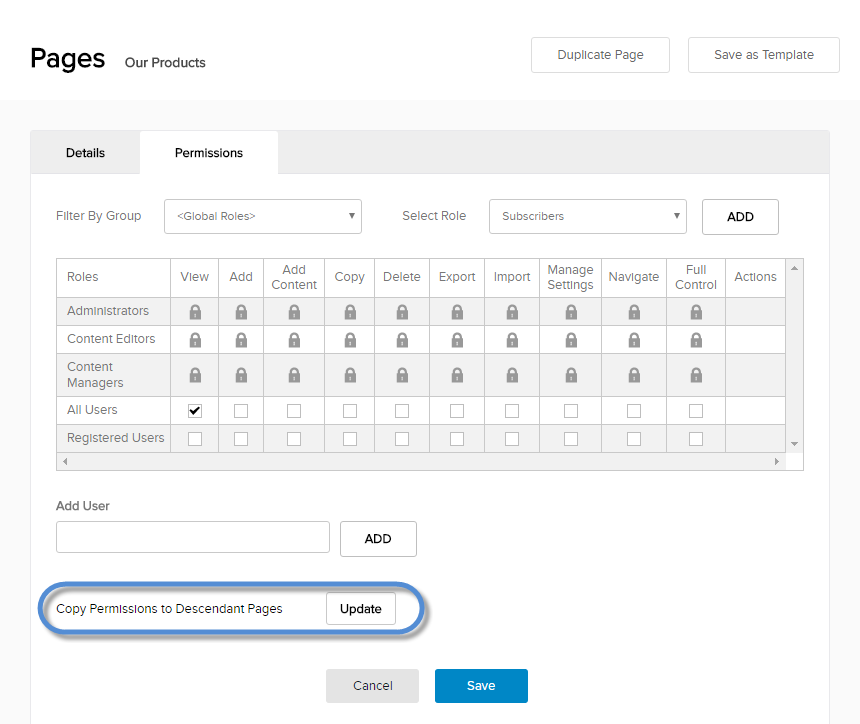The height and width of the screenshot is (724, 860).
Task: Click Content Editors Manage Settings lock icon
Action: click(x=570, y=340)
